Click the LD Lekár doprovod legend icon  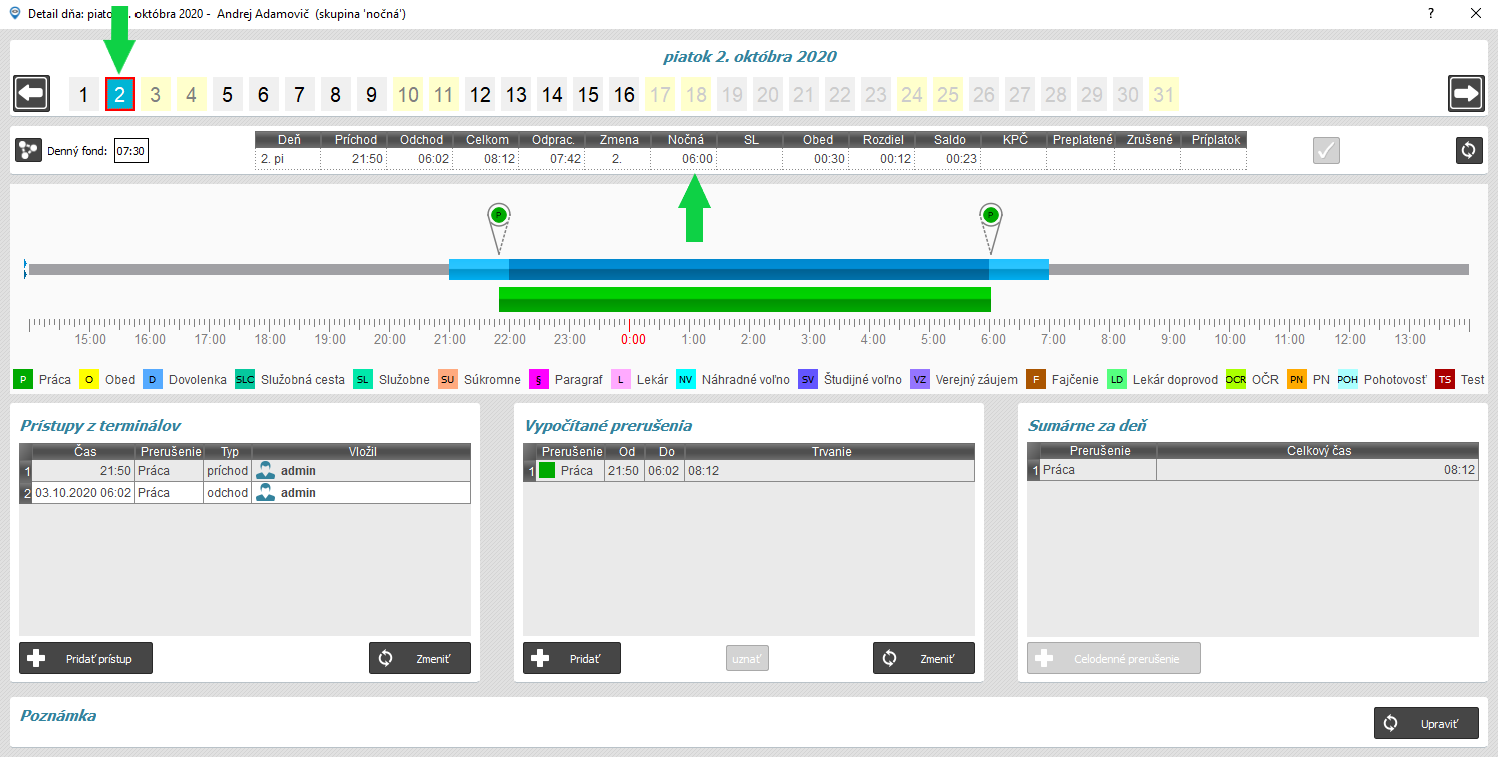tap(1118, 380)
